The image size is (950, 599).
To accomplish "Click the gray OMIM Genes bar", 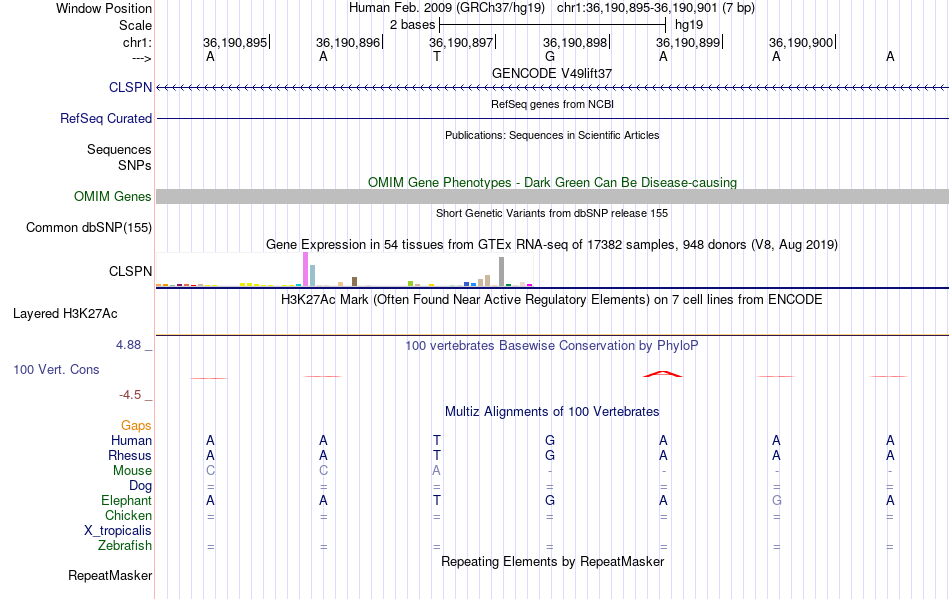I will click(x=552, y=196).
